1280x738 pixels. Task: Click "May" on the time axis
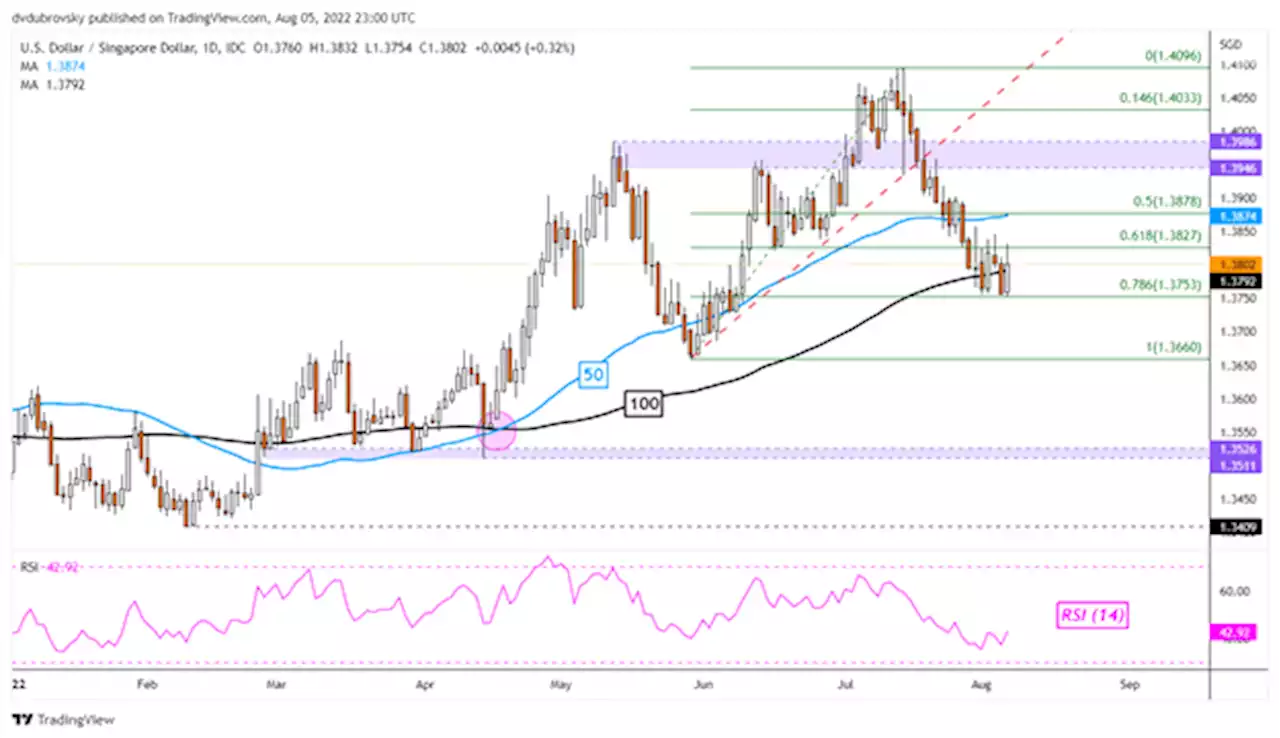(x=560, y=685)
